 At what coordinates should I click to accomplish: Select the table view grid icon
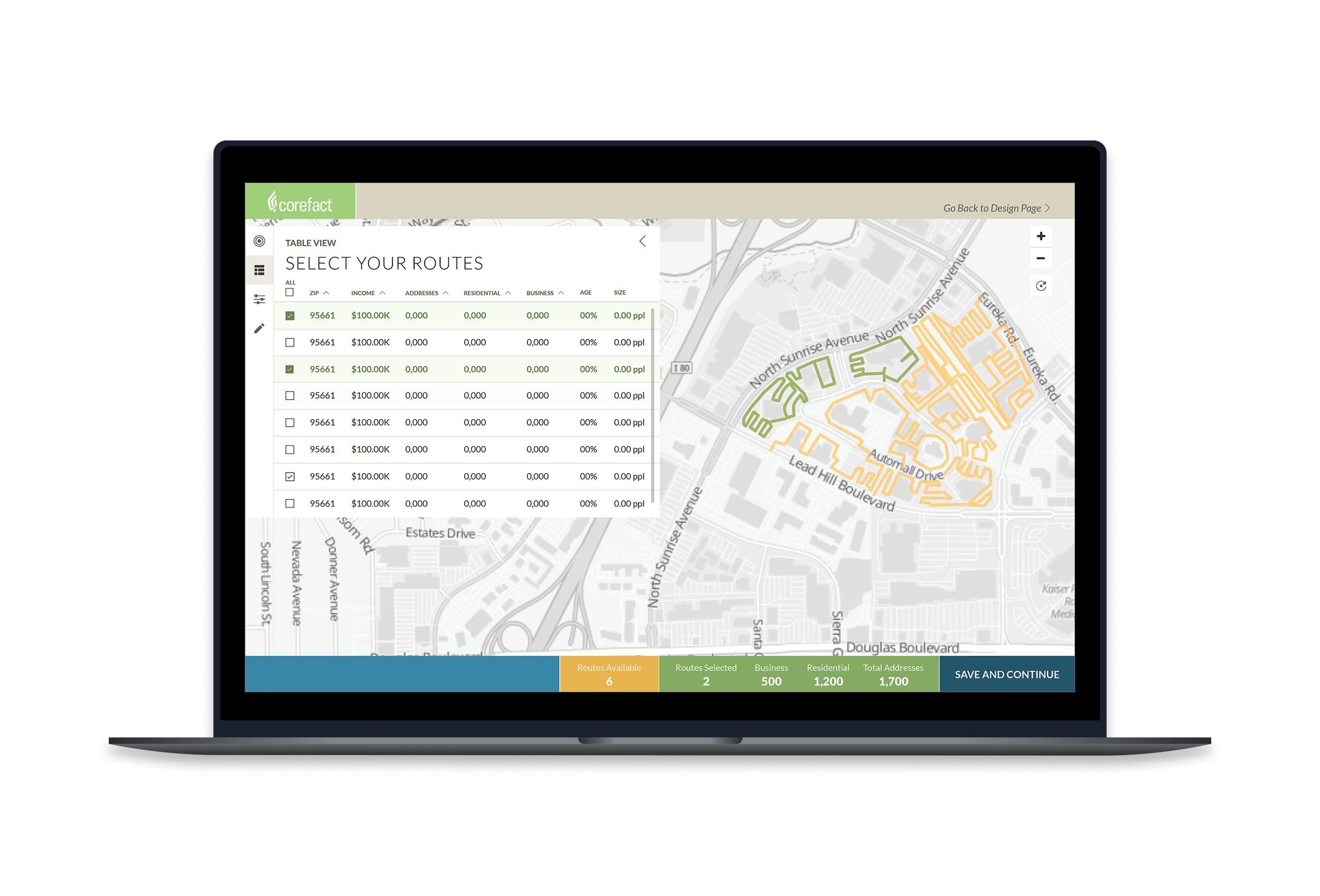click(x=259, y=270)
